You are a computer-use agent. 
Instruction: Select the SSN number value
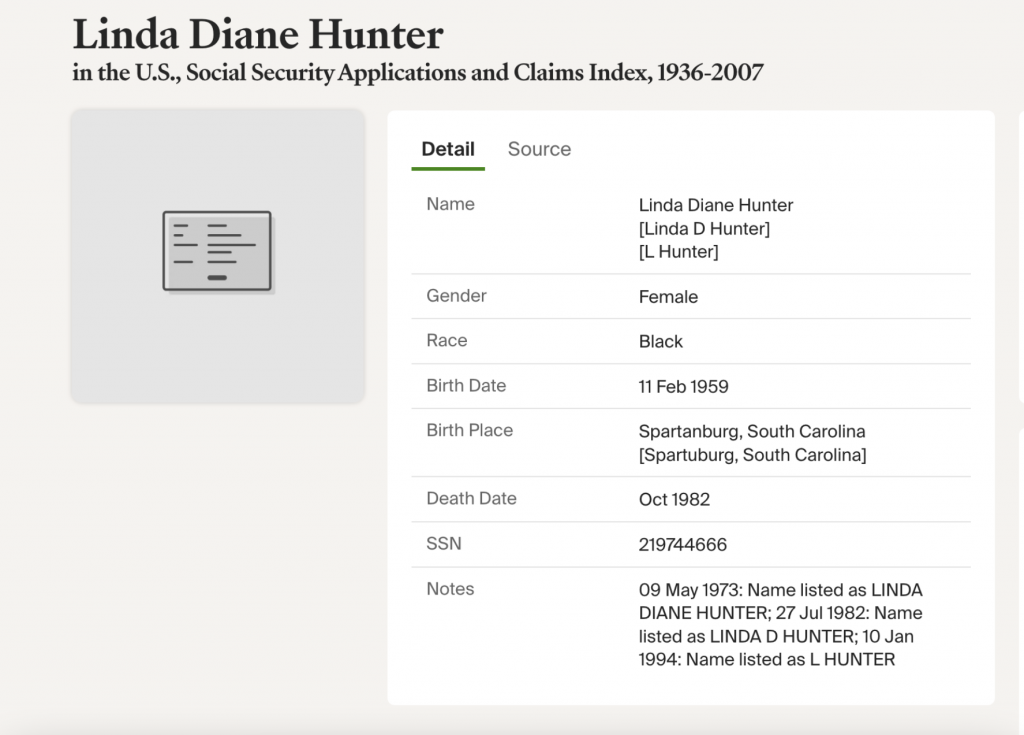(683, 545)
